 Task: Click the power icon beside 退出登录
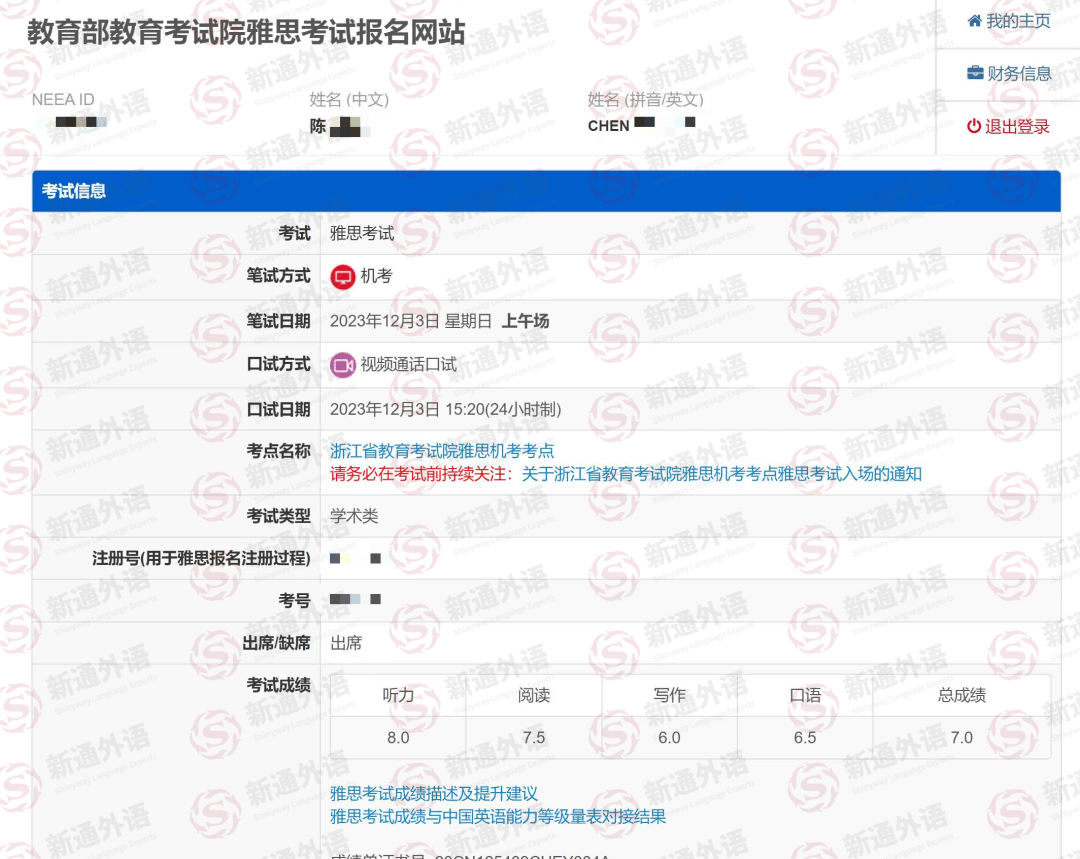974,126
